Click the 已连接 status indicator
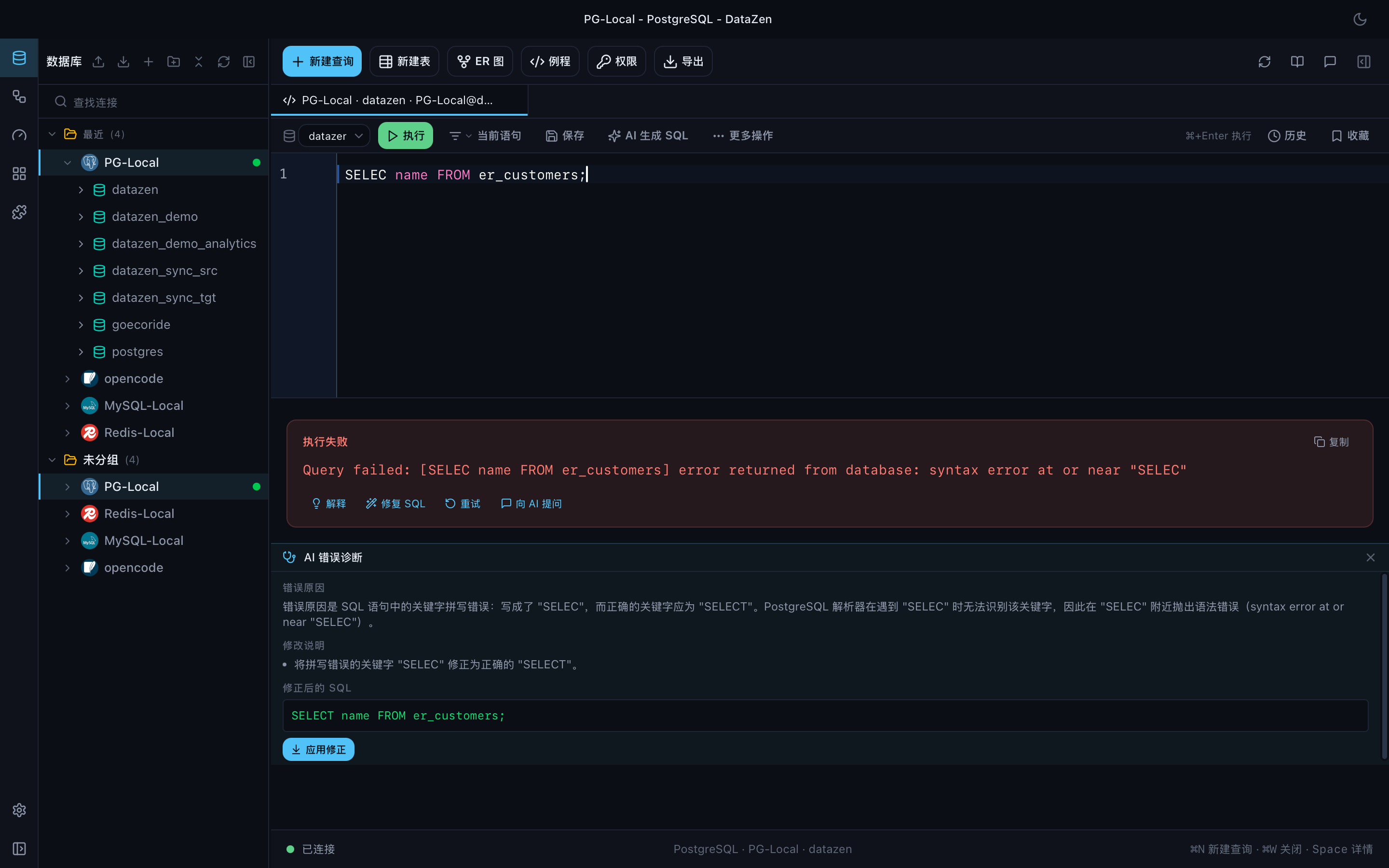1389x868 pixels. click(311, 849)
